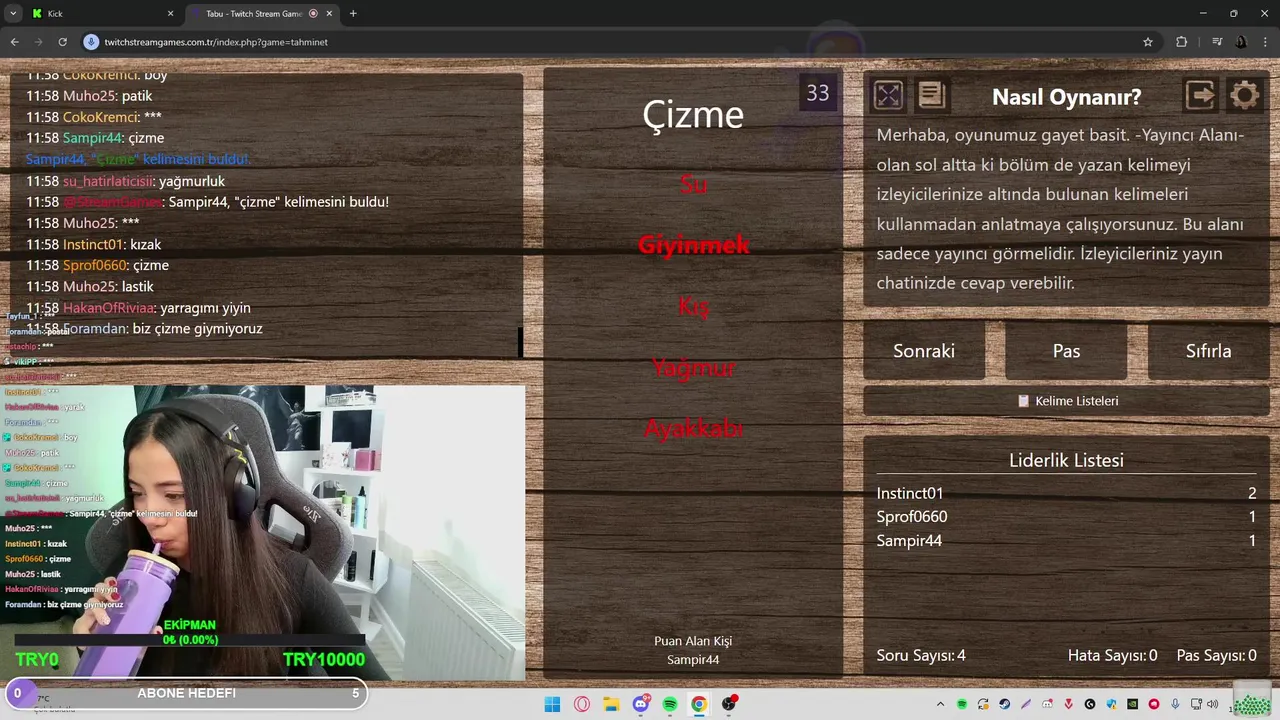
Task: Click chat message 'biz çizme giymiyoruz'
Action: pos(197,329)
